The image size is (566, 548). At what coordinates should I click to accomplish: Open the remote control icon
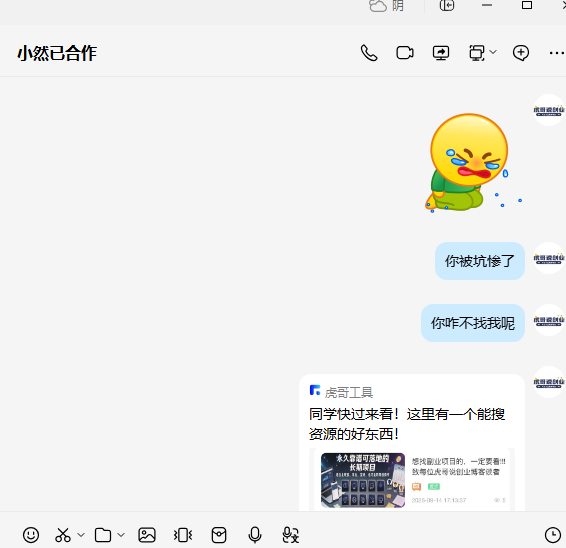click(x=477, y=53)
